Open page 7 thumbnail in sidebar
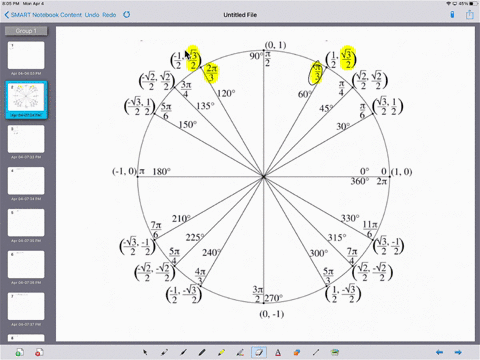Screen dimensions: 480x360 (x=26, y=306)
